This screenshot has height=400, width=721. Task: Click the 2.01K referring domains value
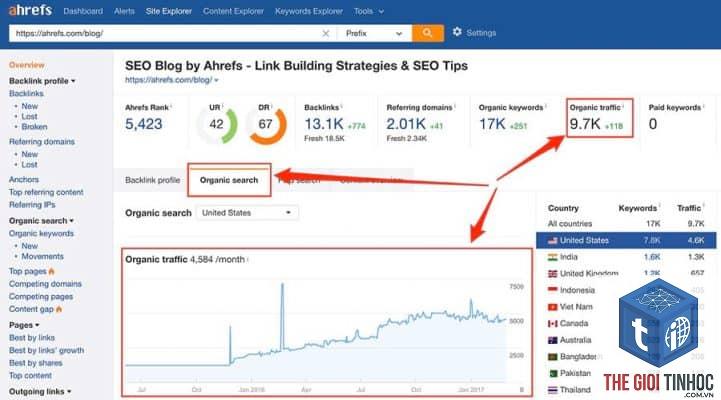(x=406, y=124)
